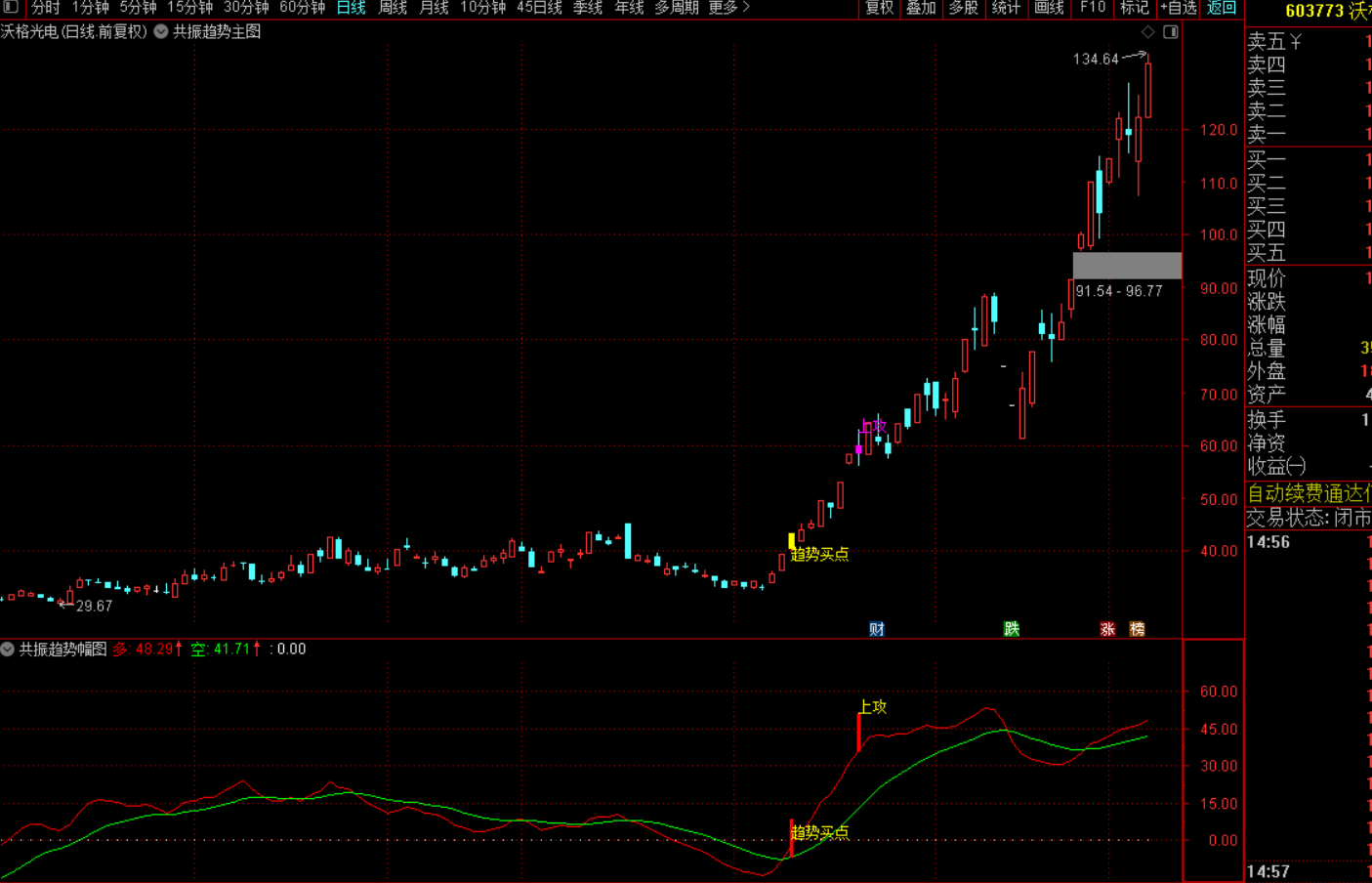Click the diamond icon at chart top-right
This screenshot has width=1372, height=883.
pyautogui.click(x=1148, y=32)
